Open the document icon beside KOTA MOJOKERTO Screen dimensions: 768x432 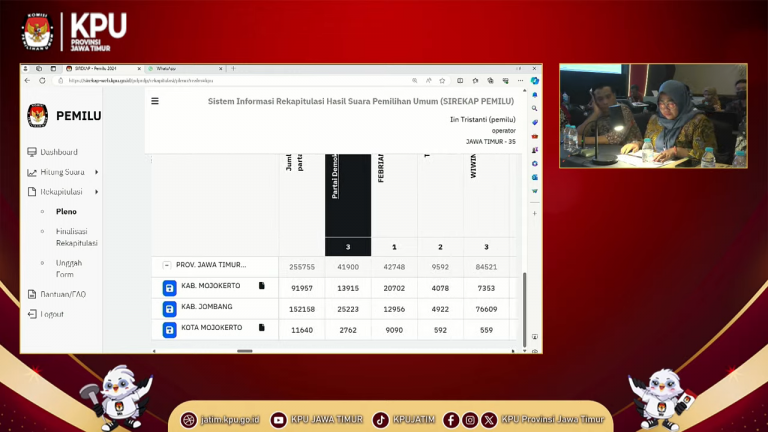coord(262,327)
